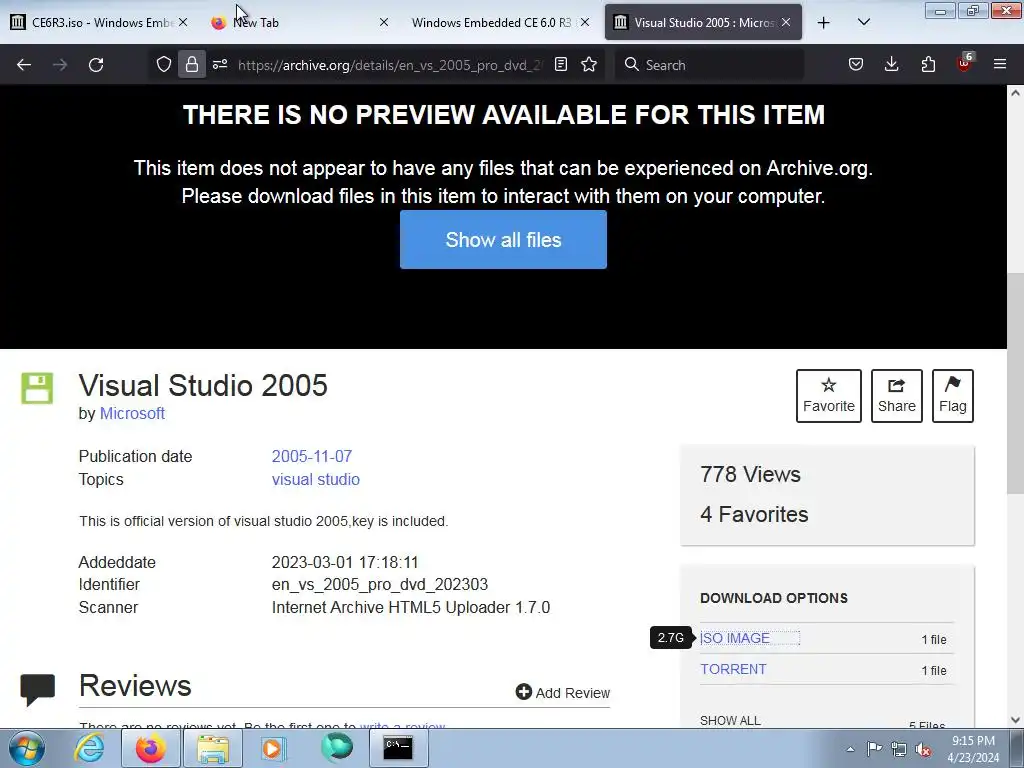Open Firefox hamburger application menu
The height and width of the screenshot is (768, 1024).
1000,64
